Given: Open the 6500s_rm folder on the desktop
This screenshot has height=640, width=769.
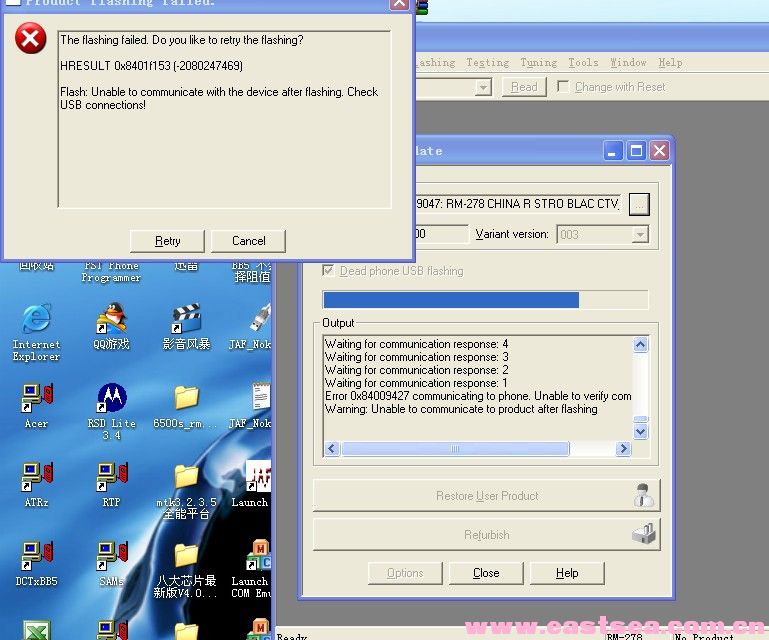Looking at the screenshot, I should (186, 399).
